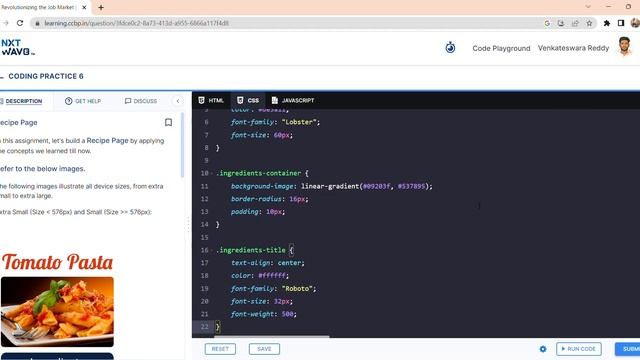Bookmark this page with star icon
The image size is (640, 360).
point(589,23)
